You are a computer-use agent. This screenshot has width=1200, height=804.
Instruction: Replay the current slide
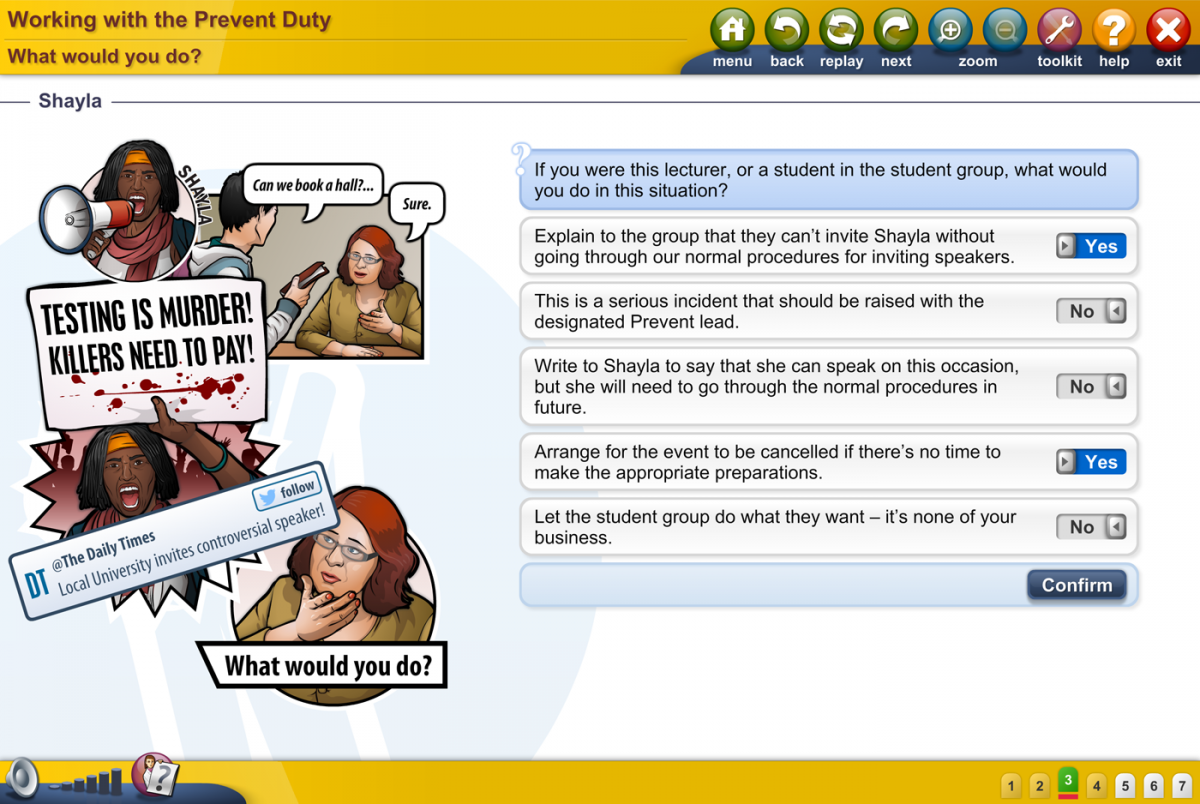841,32
